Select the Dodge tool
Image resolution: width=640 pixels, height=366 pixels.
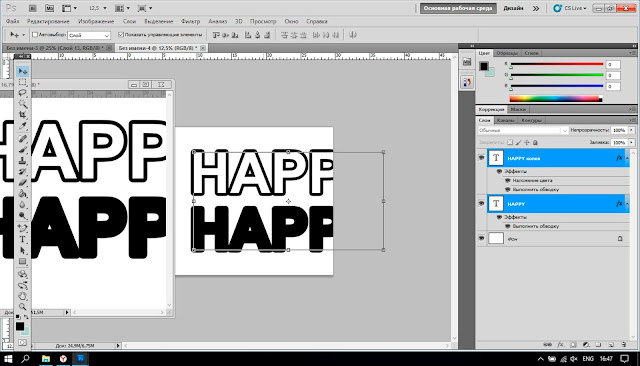[22, 215]
